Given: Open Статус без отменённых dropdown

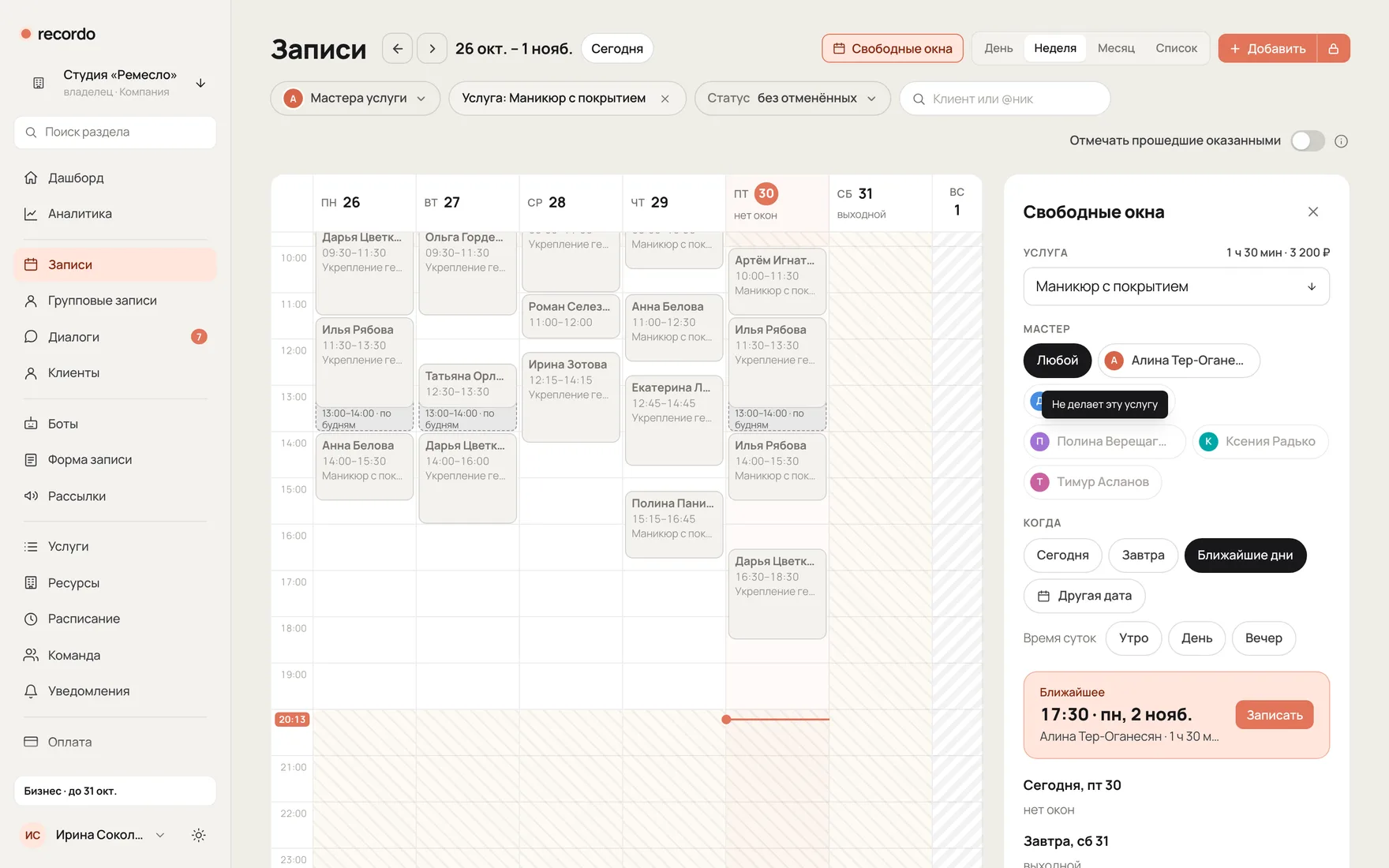Looking at the screenshot, I should pos(792,99).
